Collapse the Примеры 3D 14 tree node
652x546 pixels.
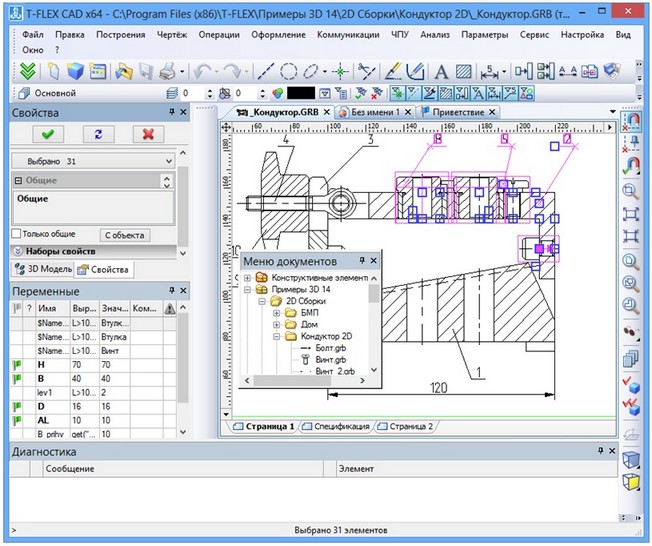pos(247,289)
